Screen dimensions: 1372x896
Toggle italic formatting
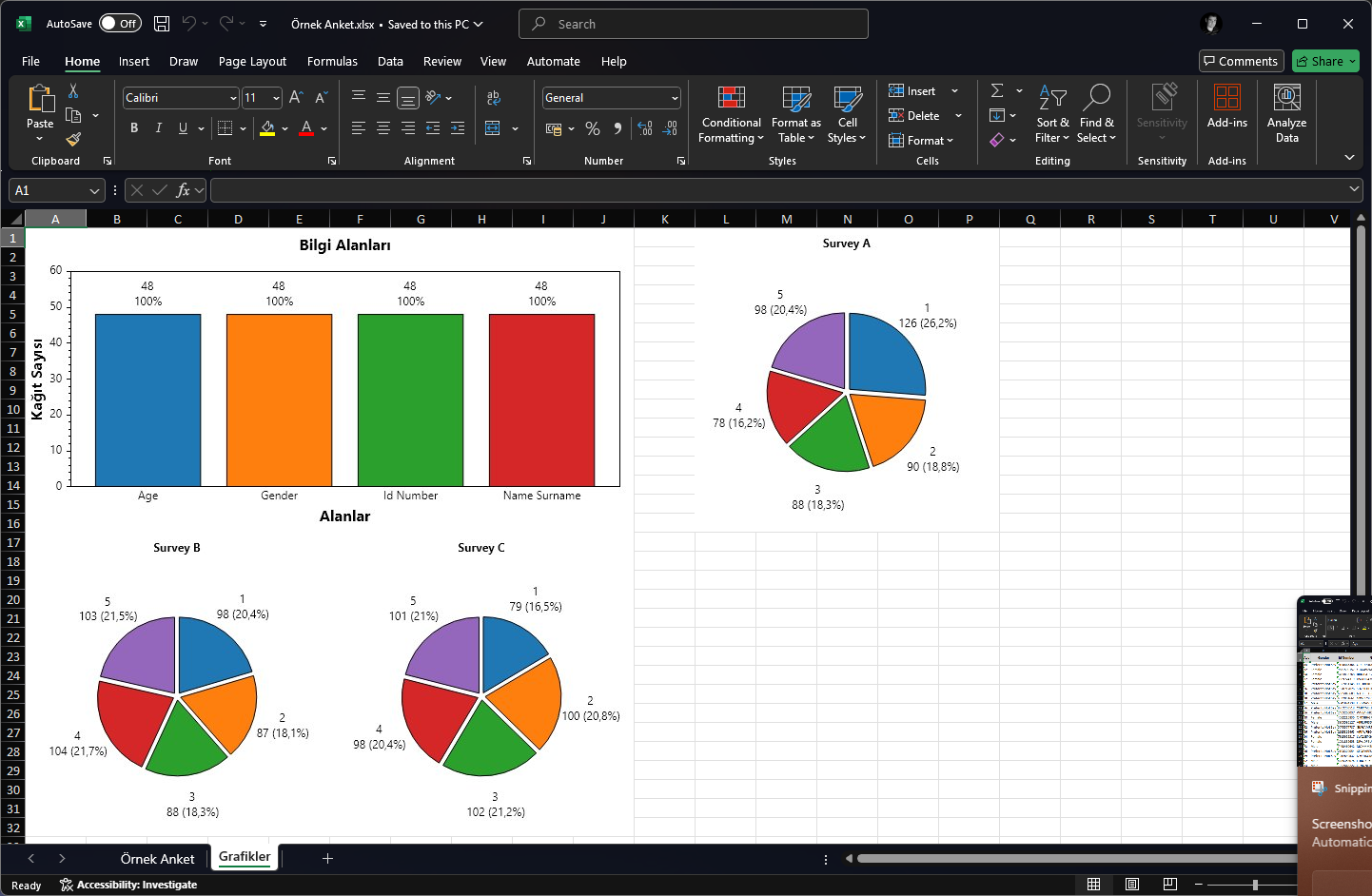[x=158, y=127]
